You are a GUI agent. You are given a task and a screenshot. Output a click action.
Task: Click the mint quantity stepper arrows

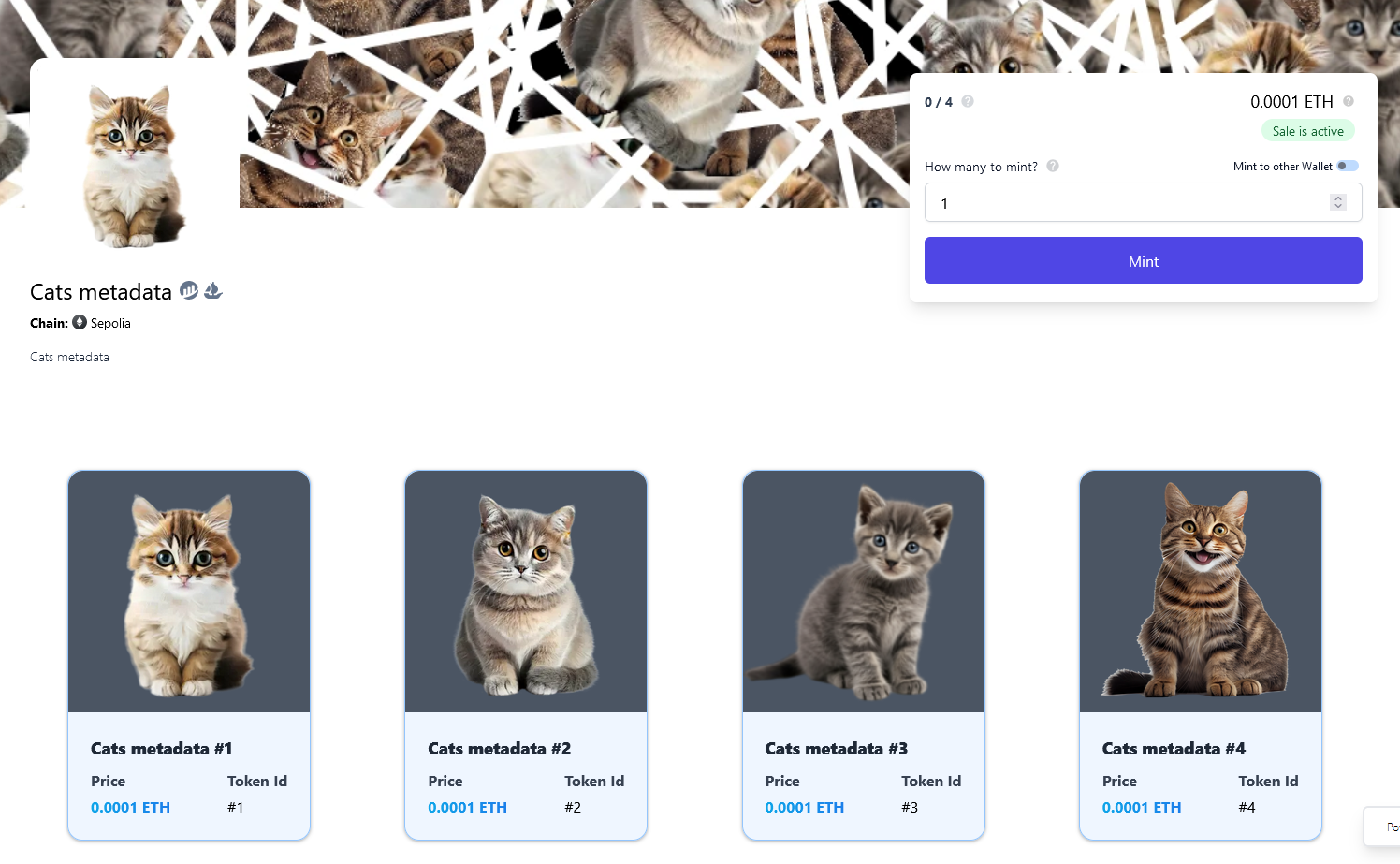[x=1338, y=202]
